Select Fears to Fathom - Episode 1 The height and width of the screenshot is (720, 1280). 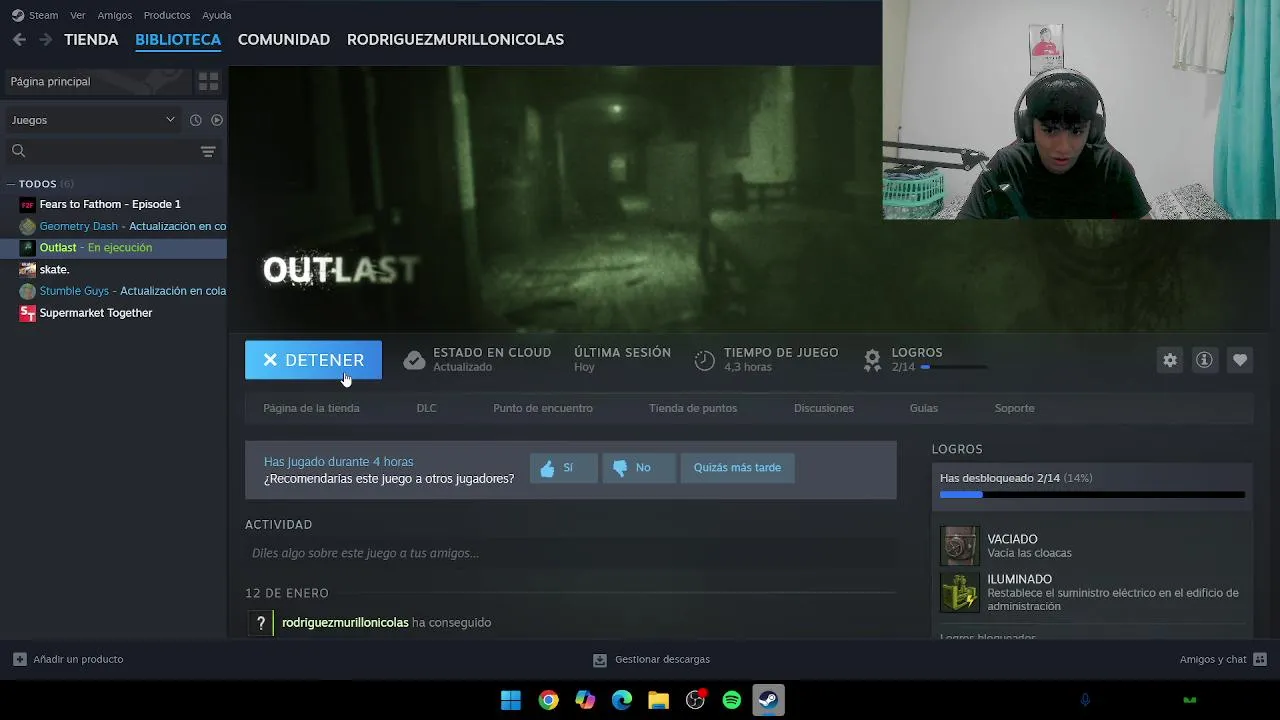click(x=110, y=204)
